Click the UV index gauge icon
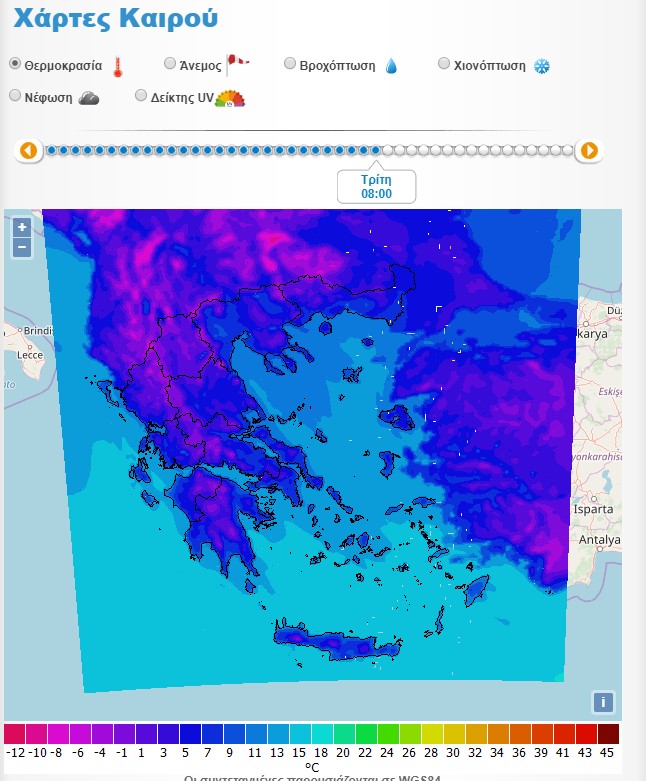The width and height of the screenshot is (646, 781). 230,99
